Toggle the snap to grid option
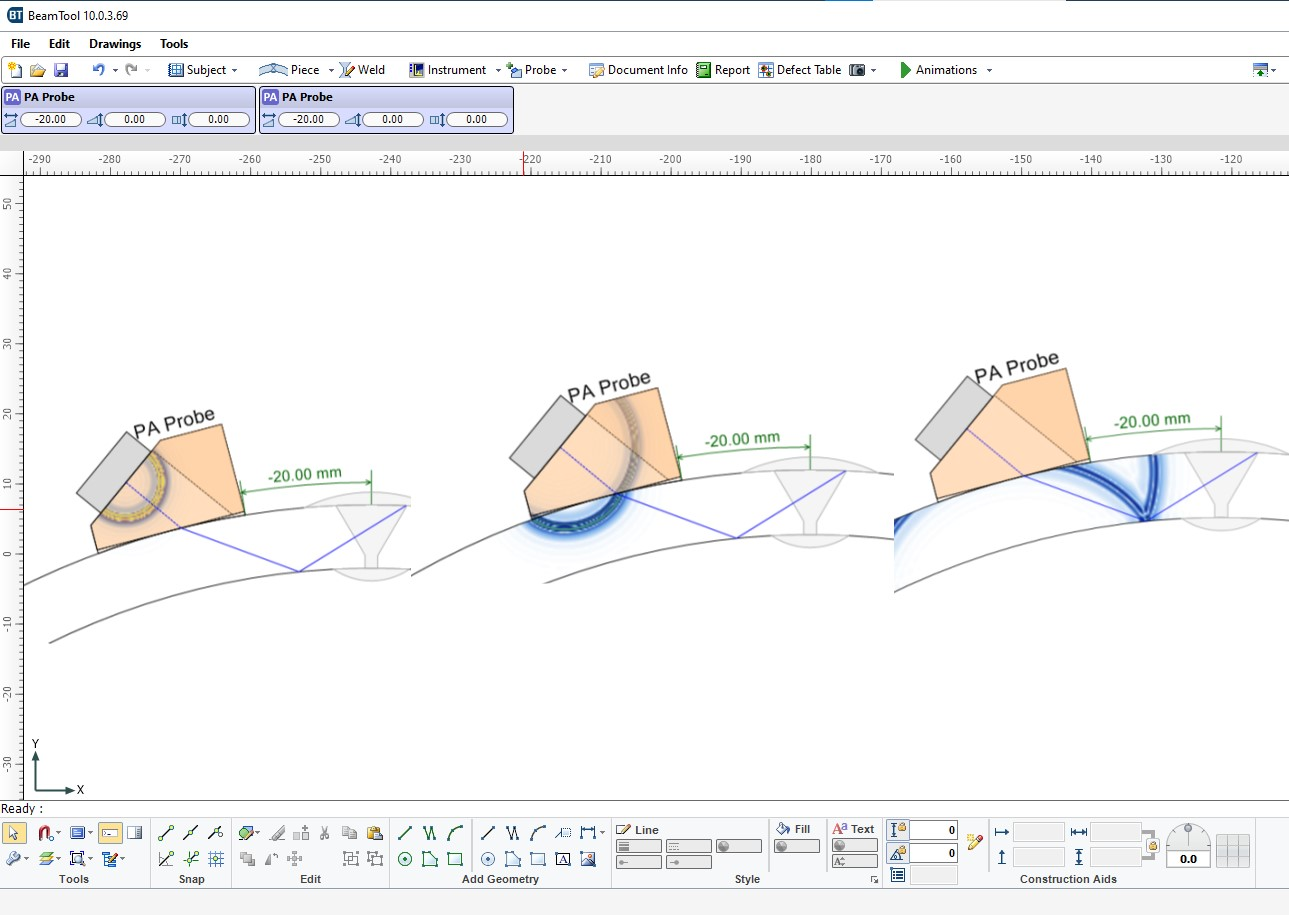Viewport: 1289px width, 915px height. click(x=216, y=858)
